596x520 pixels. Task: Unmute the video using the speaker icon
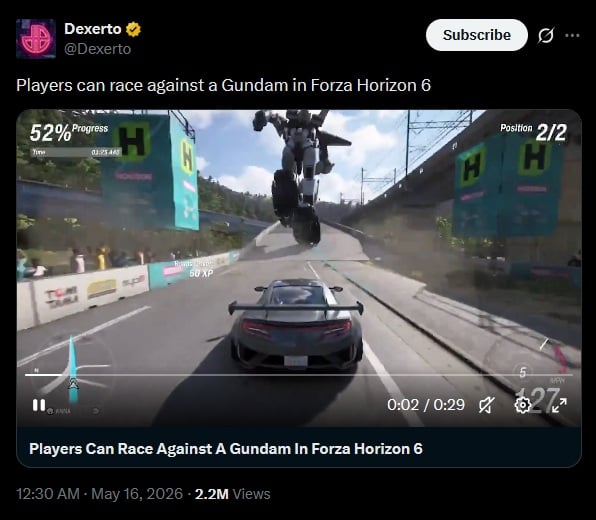coord(487,405)
